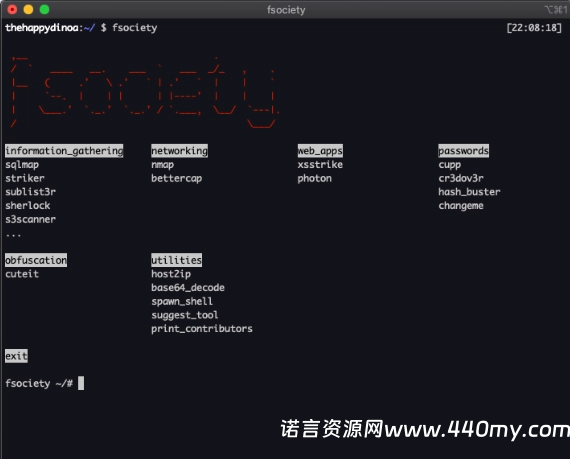Select the sqlmap entry
570x459 pixels.
point(22,165)
